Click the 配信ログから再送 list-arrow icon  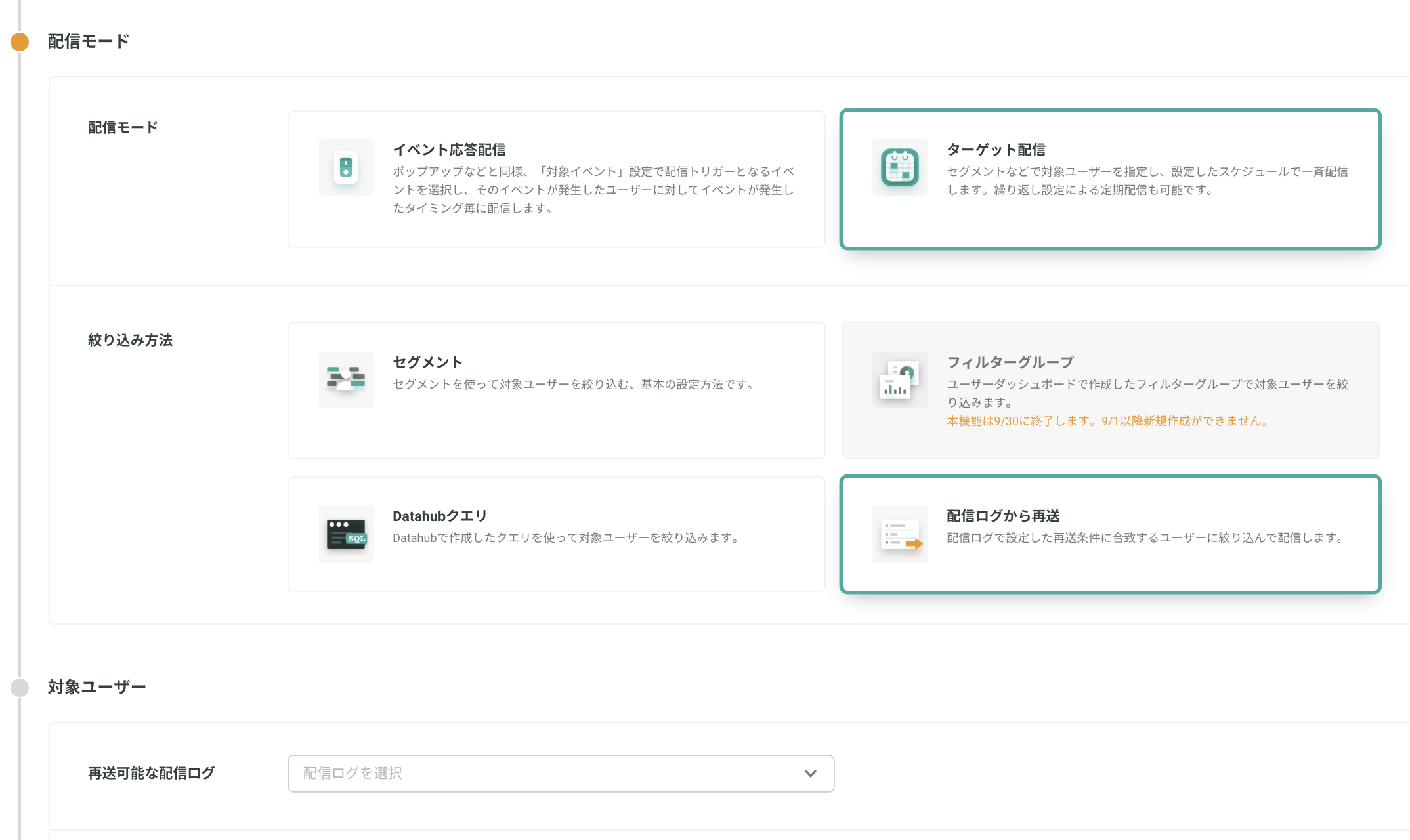pyautogui.click(x=900, y=534)
